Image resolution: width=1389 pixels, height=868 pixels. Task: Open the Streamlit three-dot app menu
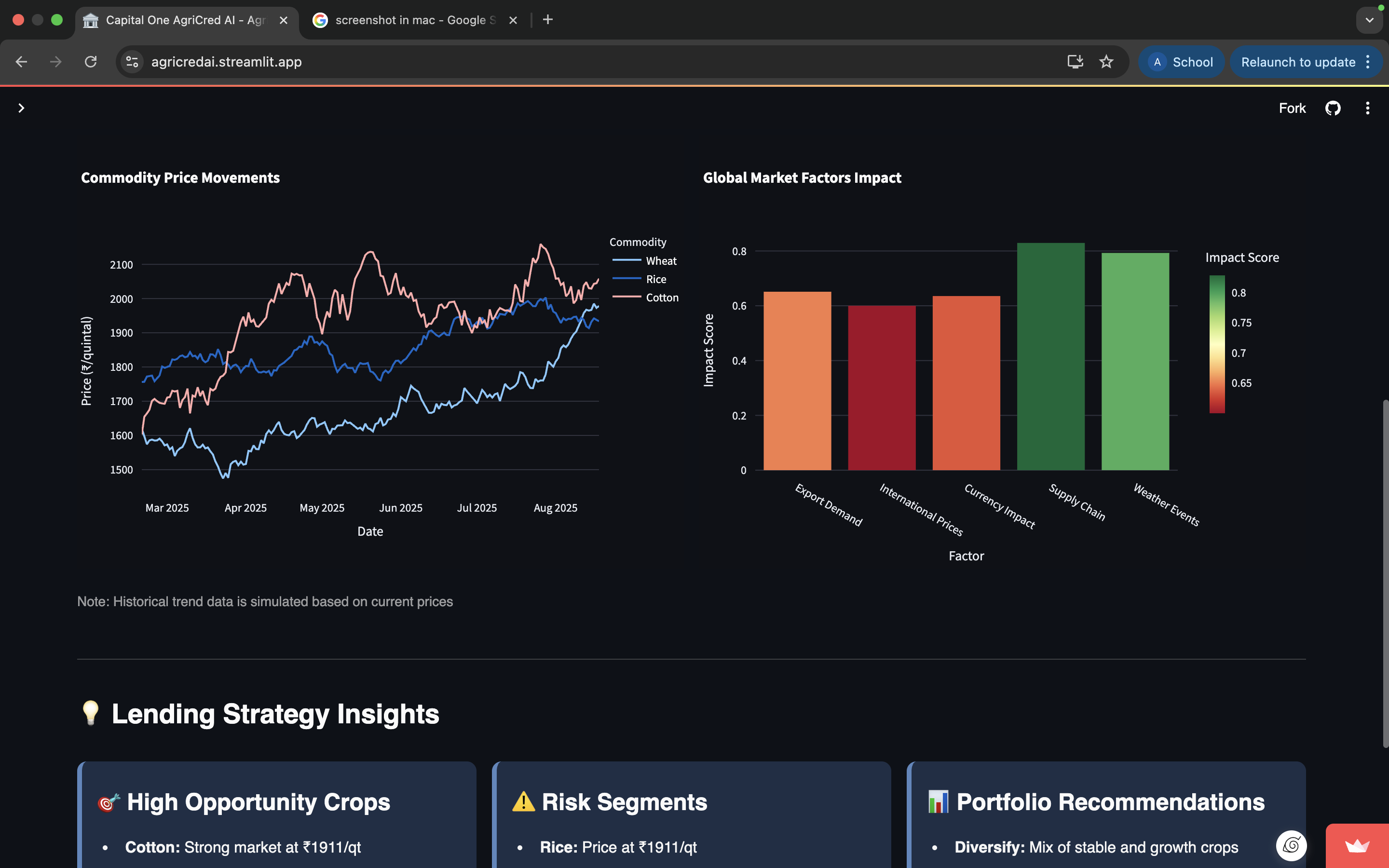click(1367, 108)
